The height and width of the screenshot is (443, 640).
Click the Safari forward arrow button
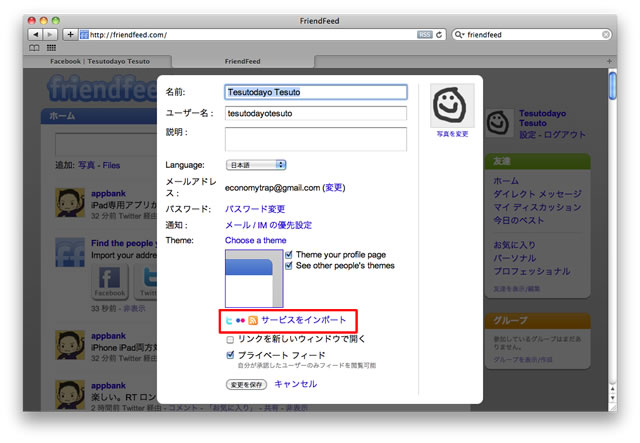tap(50, 35)
